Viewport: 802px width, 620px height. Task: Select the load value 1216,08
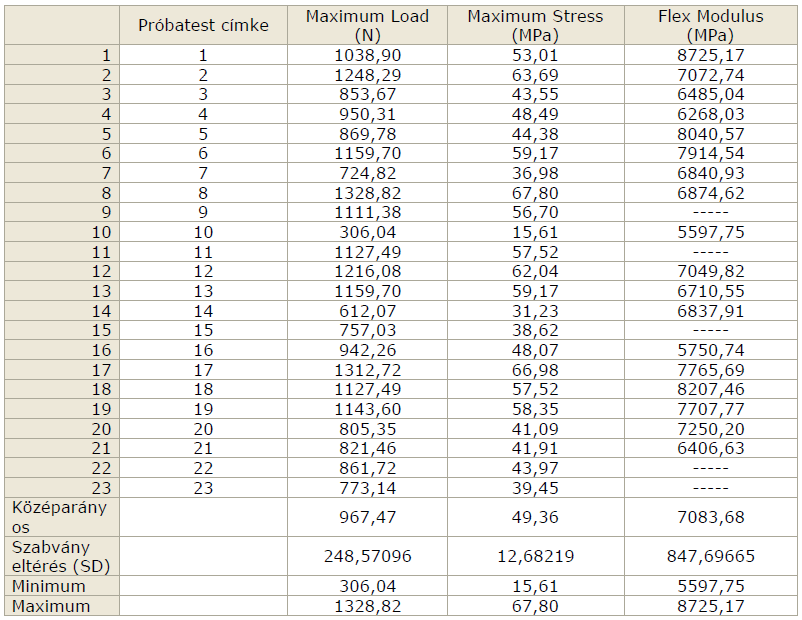(x=367, y=272)
